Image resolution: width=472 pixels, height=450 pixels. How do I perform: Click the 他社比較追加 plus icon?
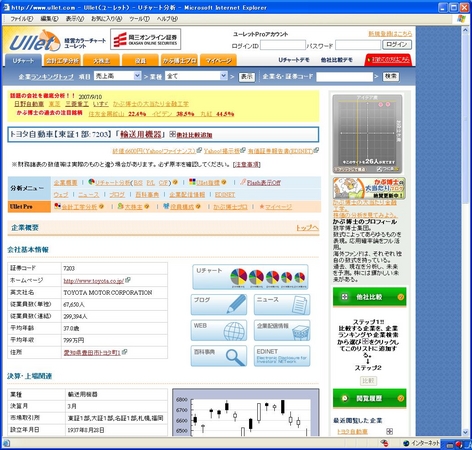click(x=172, y=134)
